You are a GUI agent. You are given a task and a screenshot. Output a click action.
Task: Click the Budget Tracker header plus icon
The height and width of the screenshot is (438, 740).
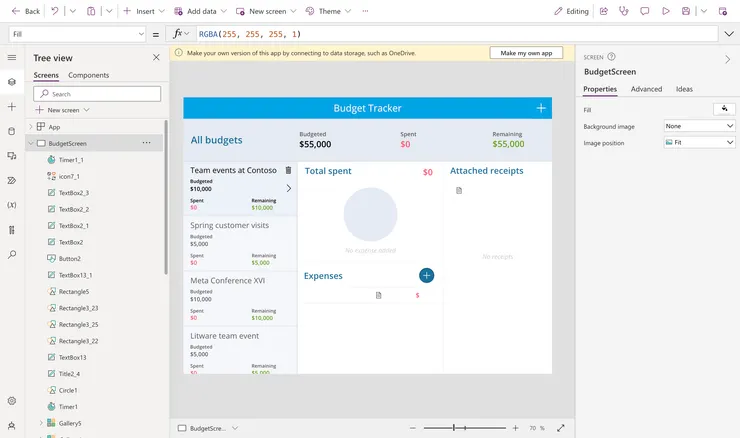pos(541,108)
